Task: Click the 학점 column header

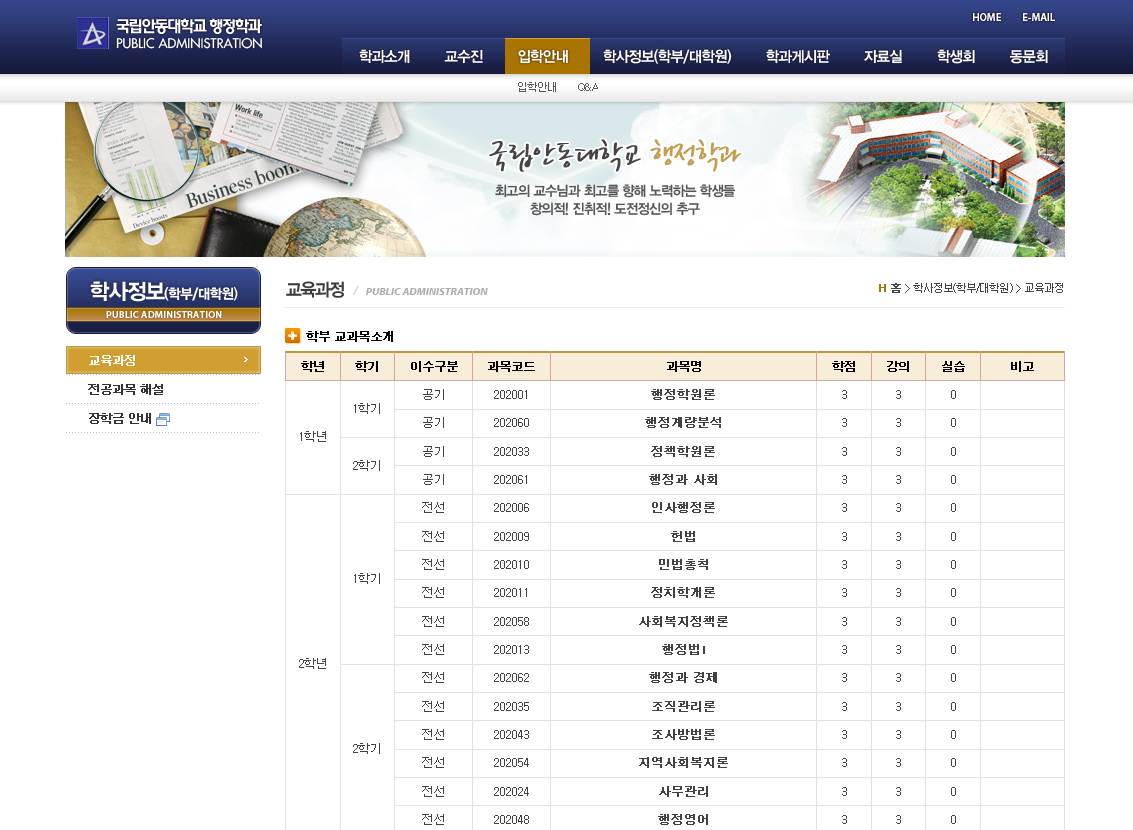Action: [844, 366]
